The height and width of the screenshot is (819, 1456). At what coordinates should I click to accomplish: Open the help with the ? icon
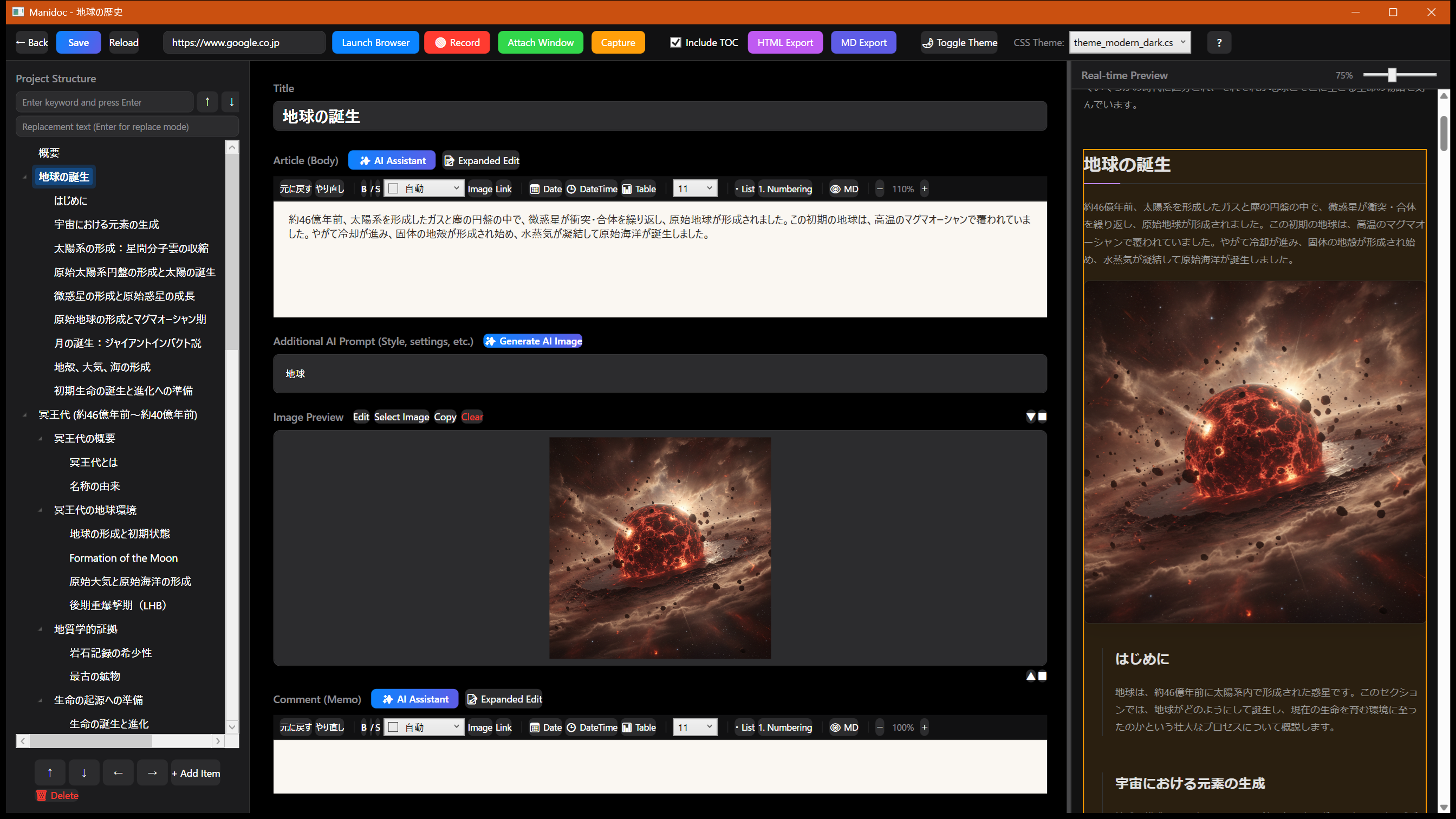[1219, 42]
